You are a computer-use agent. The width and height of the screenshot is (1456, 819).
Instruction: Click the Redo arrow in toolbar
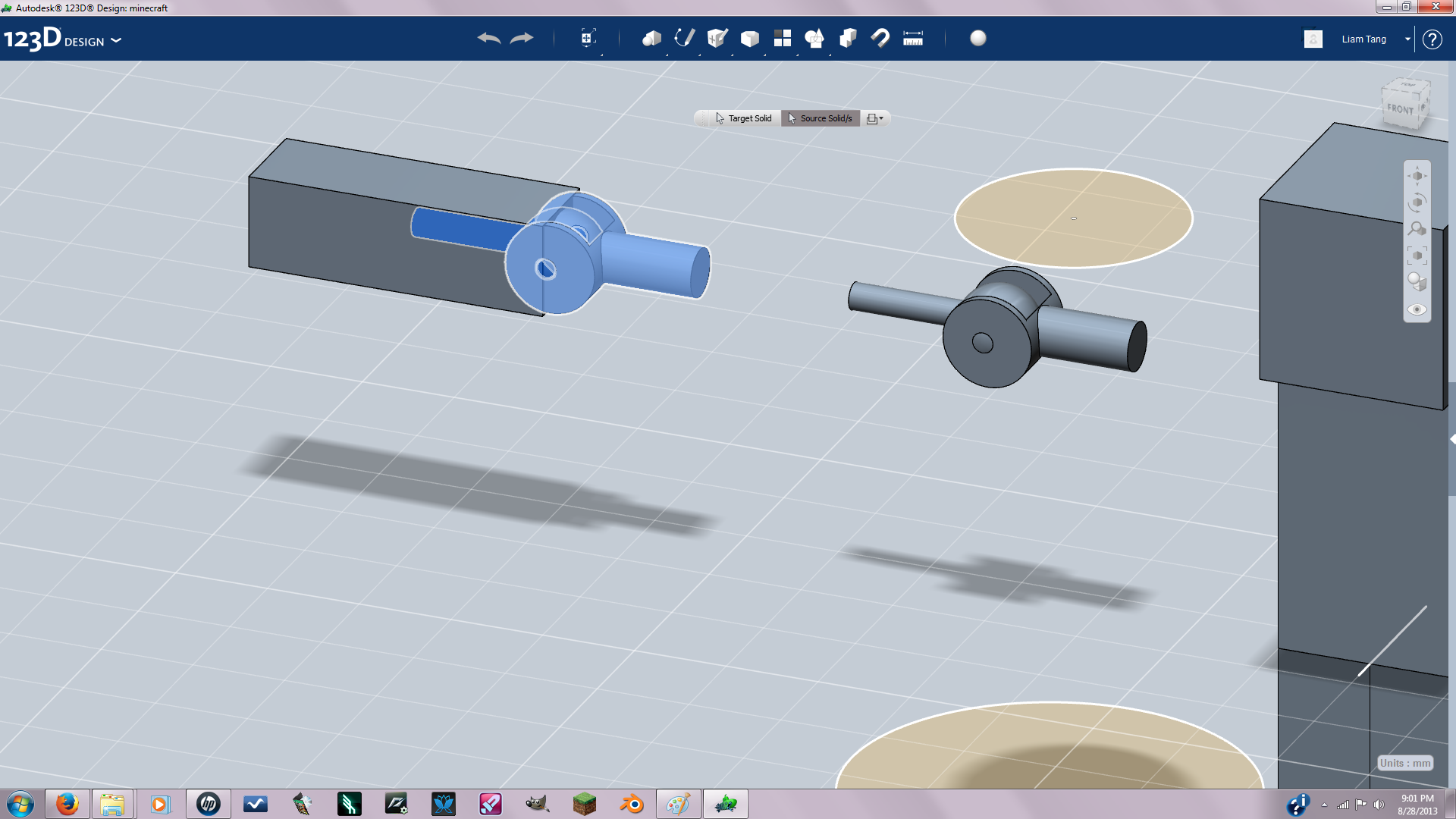pyautogui.click(x=522, y=38)
